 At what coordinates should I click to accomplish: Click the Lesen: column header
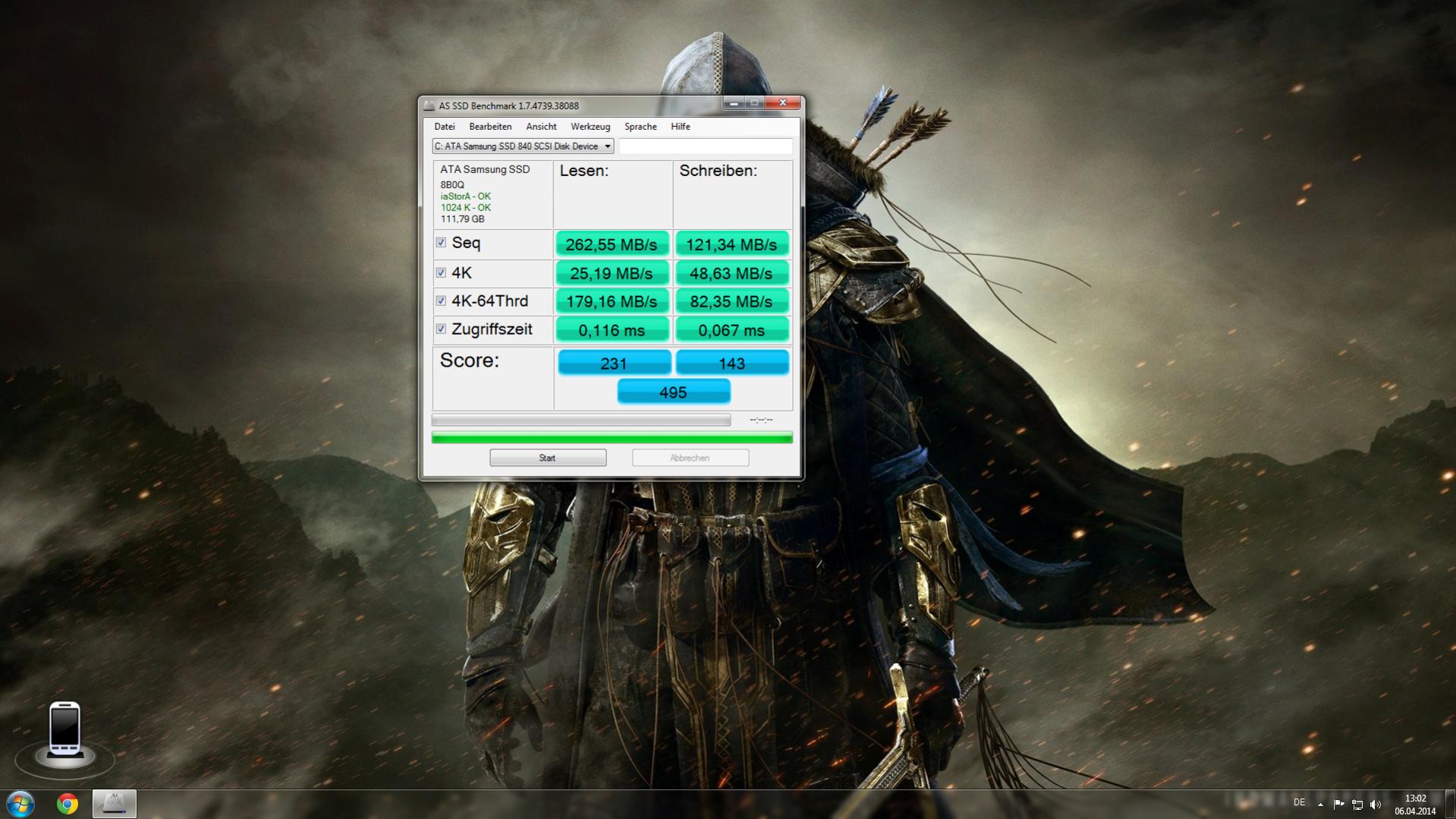pos(584,171)
